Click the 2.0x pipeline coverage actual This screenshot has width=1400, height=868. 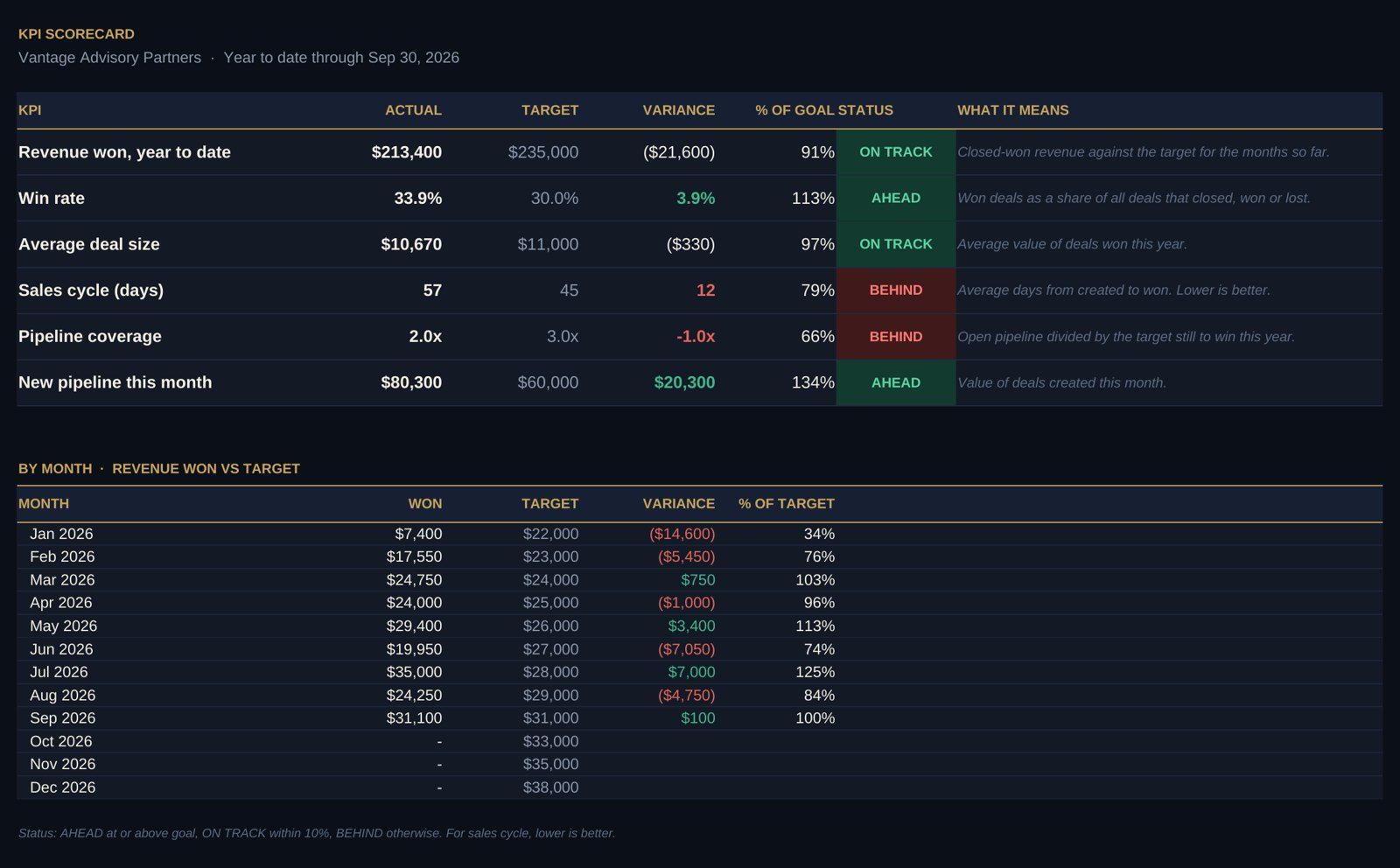[425, 337]
